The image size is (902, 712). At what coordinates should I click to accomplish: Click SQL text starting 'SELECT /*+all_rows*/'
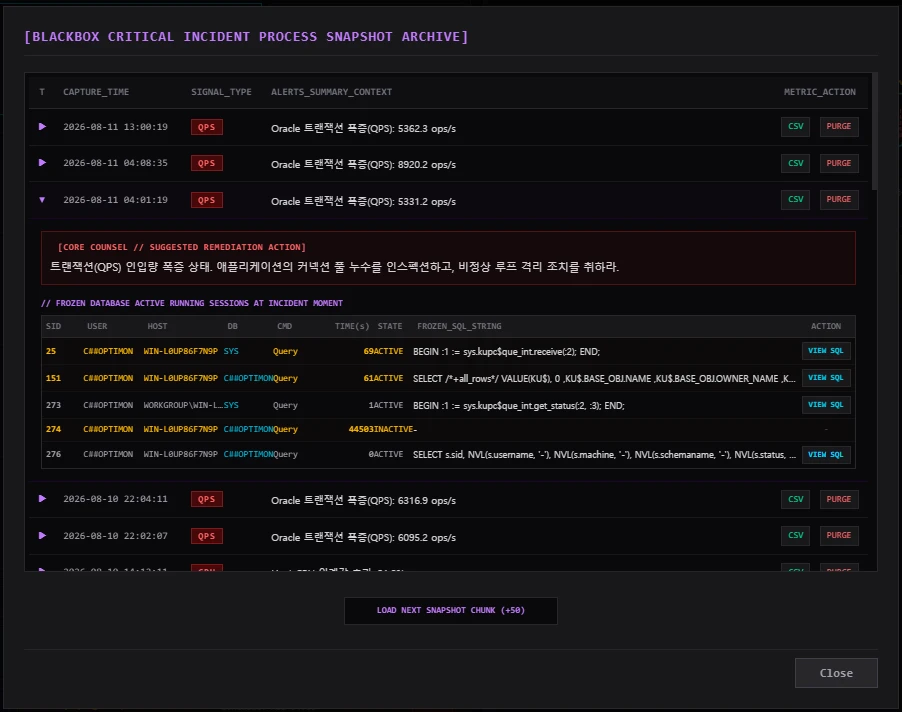click(x=604, y=378)
